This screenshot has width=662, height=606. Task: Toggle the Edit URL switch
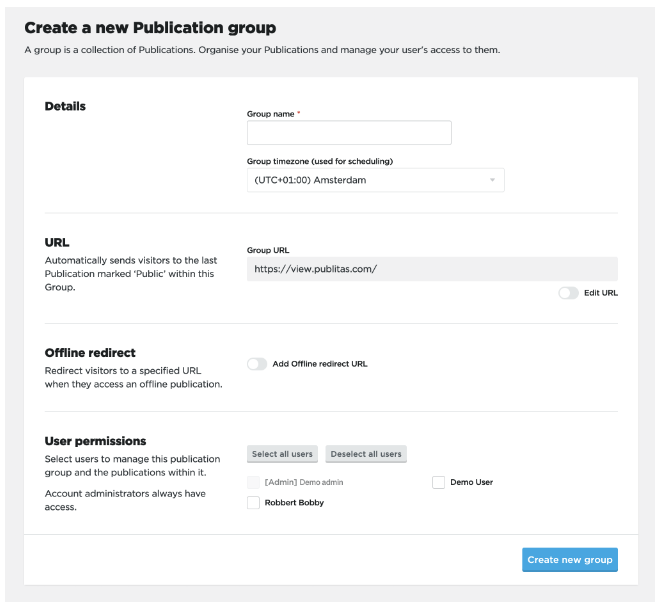tap(568, 293)
